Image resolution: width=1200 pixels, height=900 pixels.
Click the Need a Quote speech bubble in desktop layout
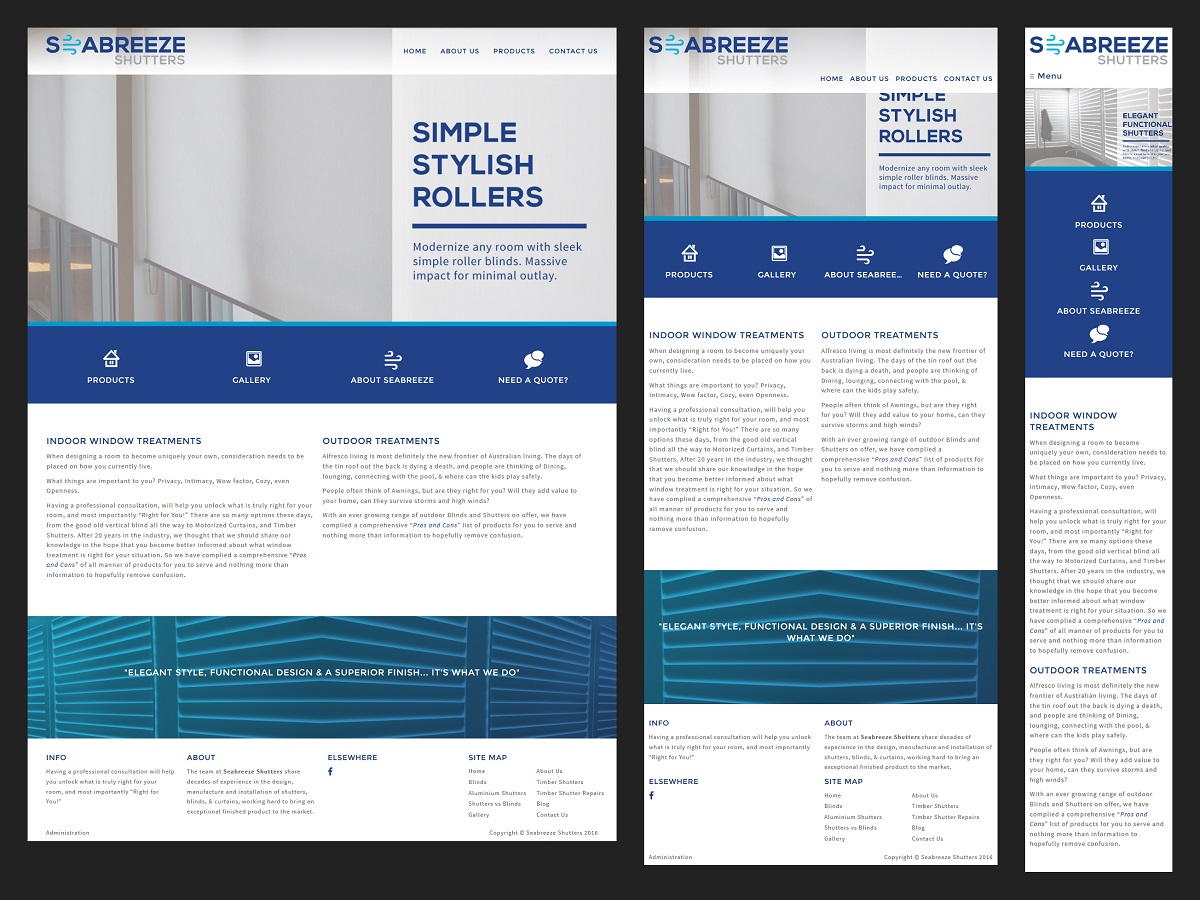click(533, 359)
